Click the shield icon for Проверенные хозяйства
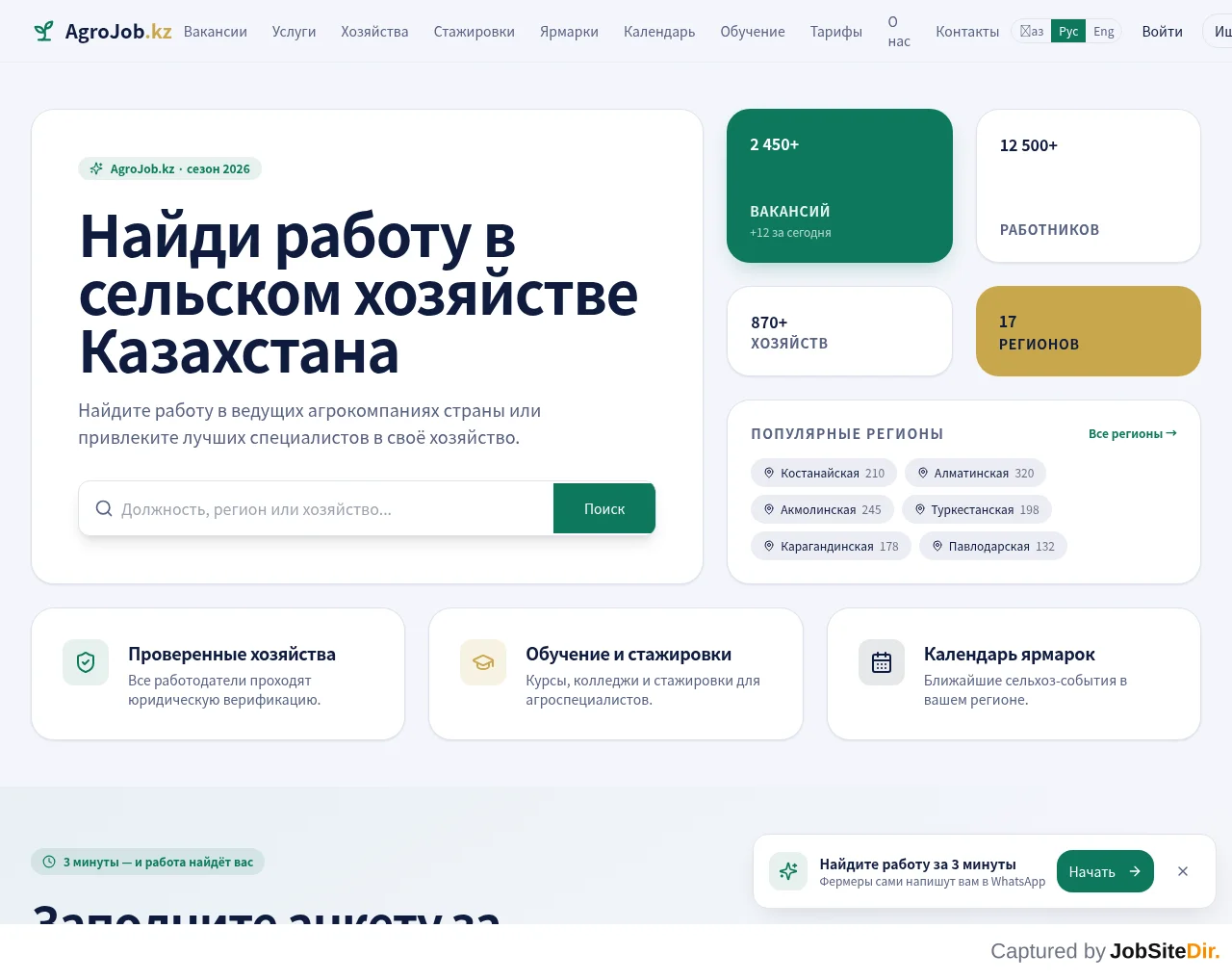Screen dimensions: 1232x980 (x=86, y=662)
